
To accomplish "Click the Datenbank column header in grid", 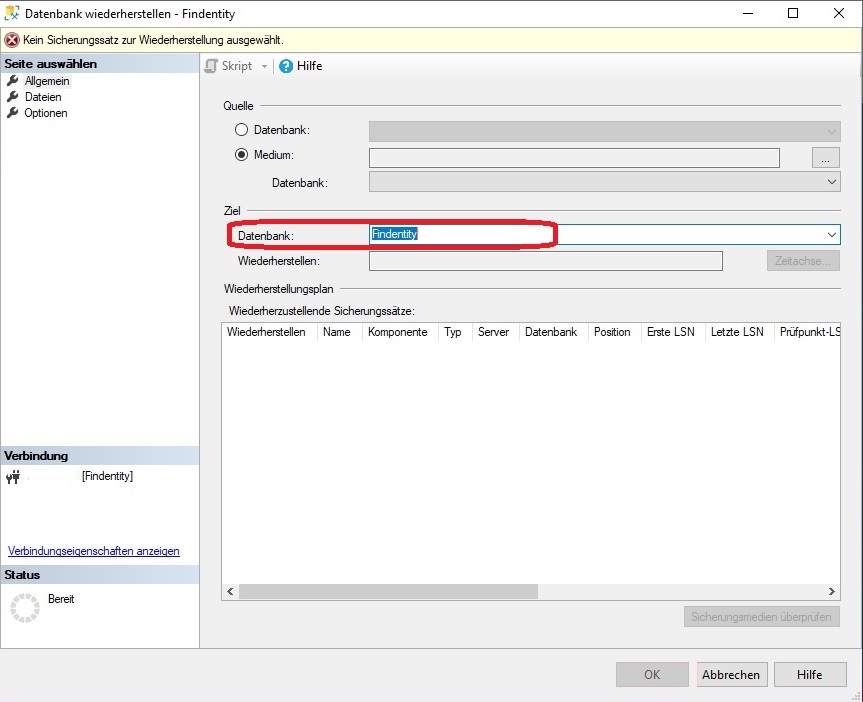I will point(553,332).
